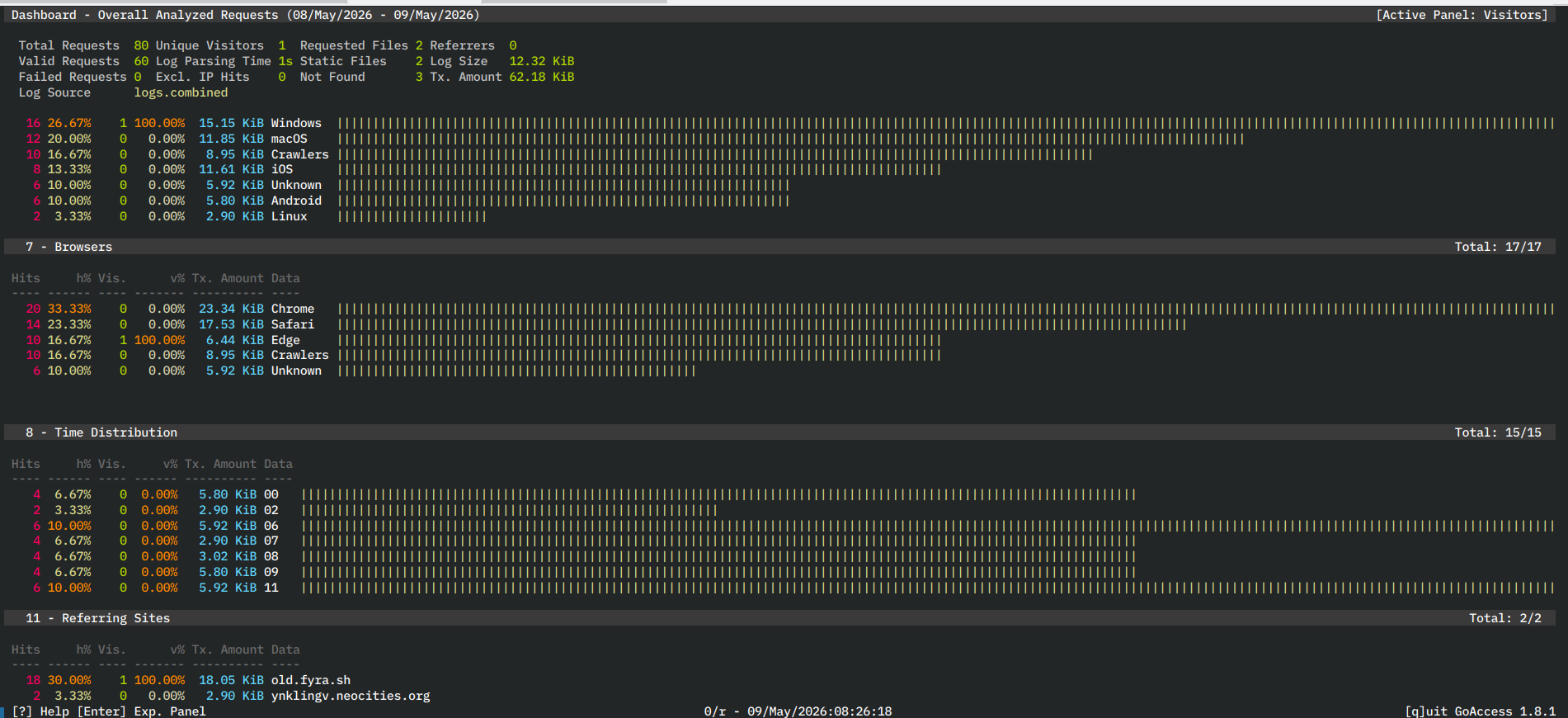
Task: Click the '23.34 KiB' value in the Chrome row
Action: coord(232,309)
